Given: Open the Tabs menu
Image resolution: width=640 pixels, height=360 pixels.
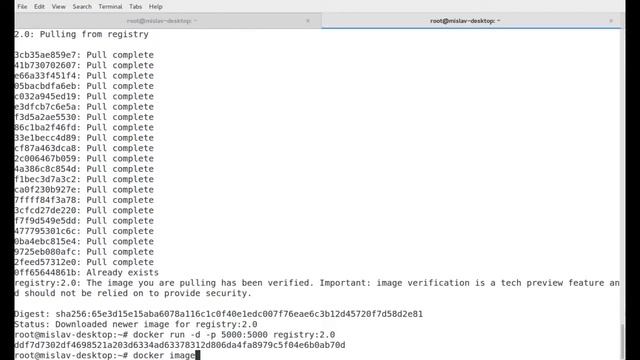Looking at the screenshot, I should pos(136,7).
